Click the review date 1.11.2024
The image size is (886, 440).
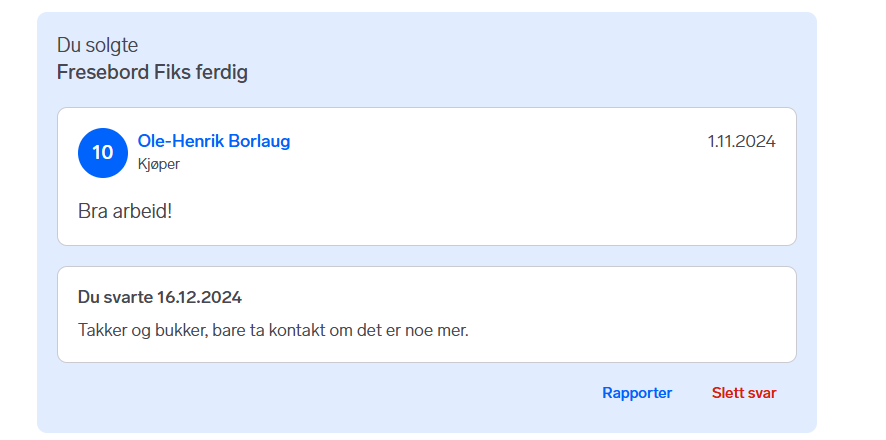pos(741,141)
